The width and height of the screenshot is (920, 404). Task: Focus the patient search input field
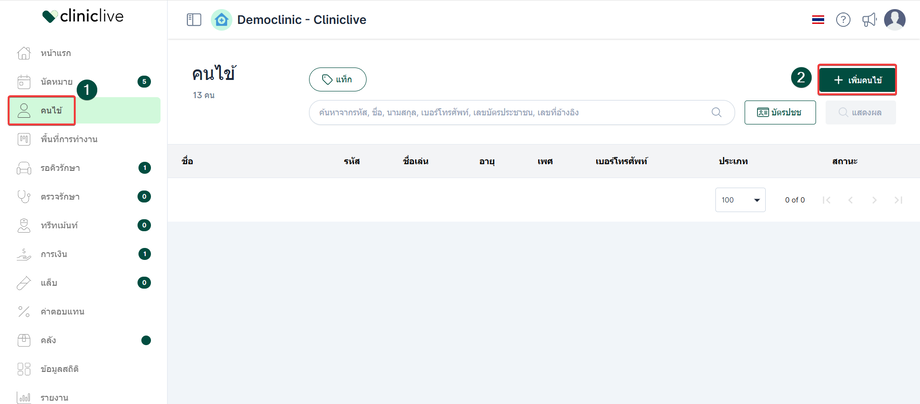pos(510,113)
